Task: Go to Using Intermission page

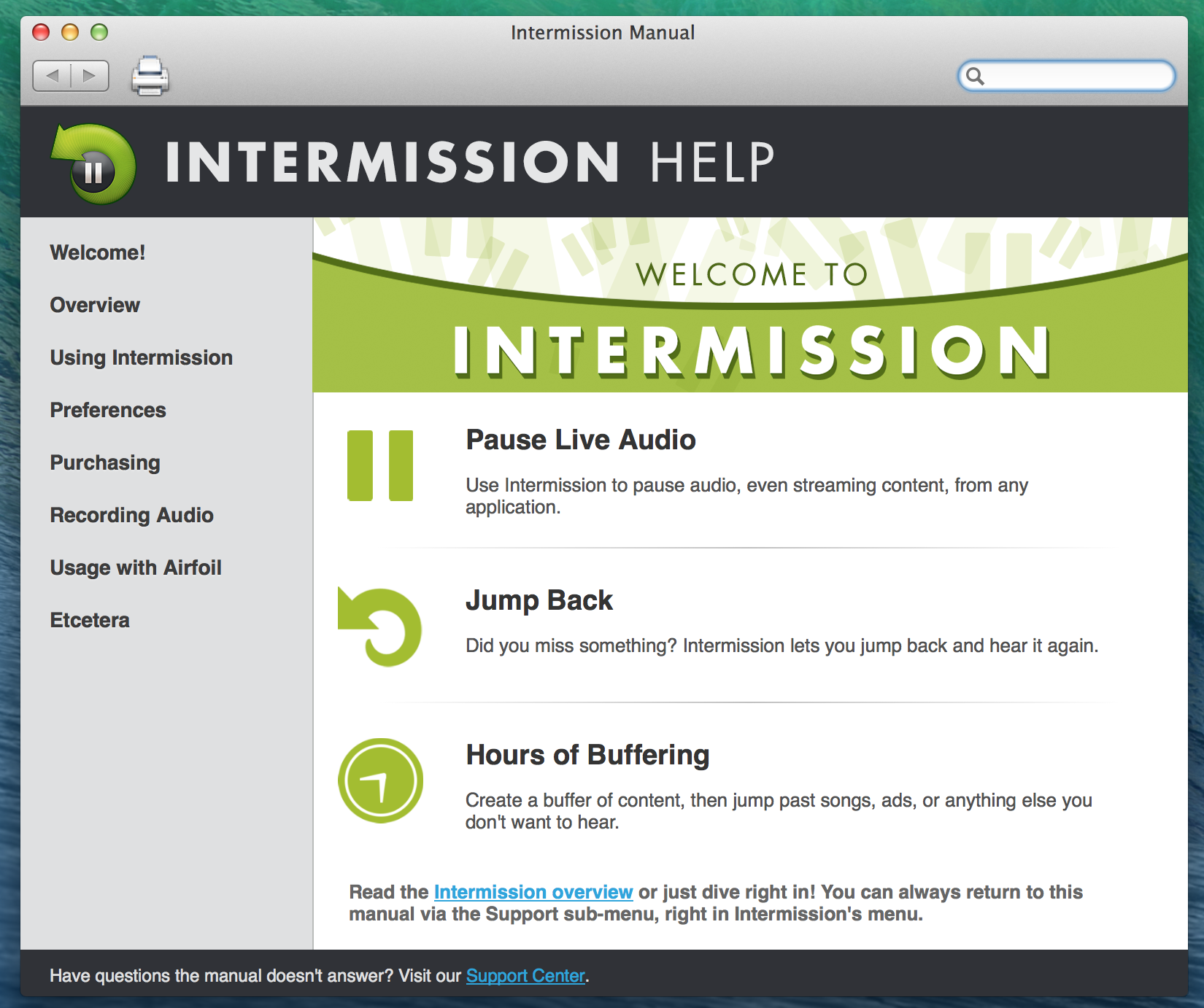Action: pos(142,357)
